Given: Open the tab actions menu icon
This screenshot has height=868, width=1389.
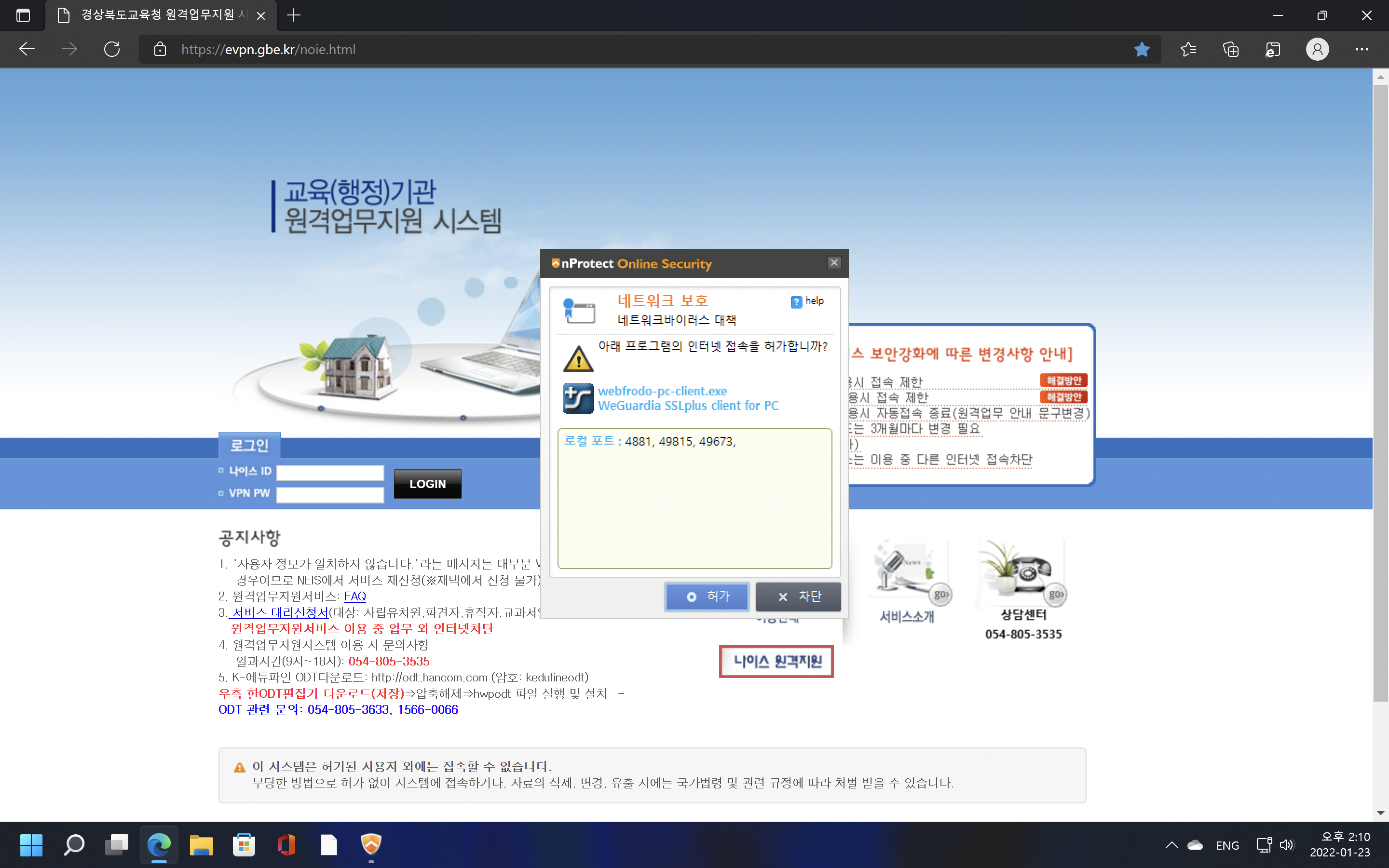Looking at the screenshot, I should pos(23,15).
